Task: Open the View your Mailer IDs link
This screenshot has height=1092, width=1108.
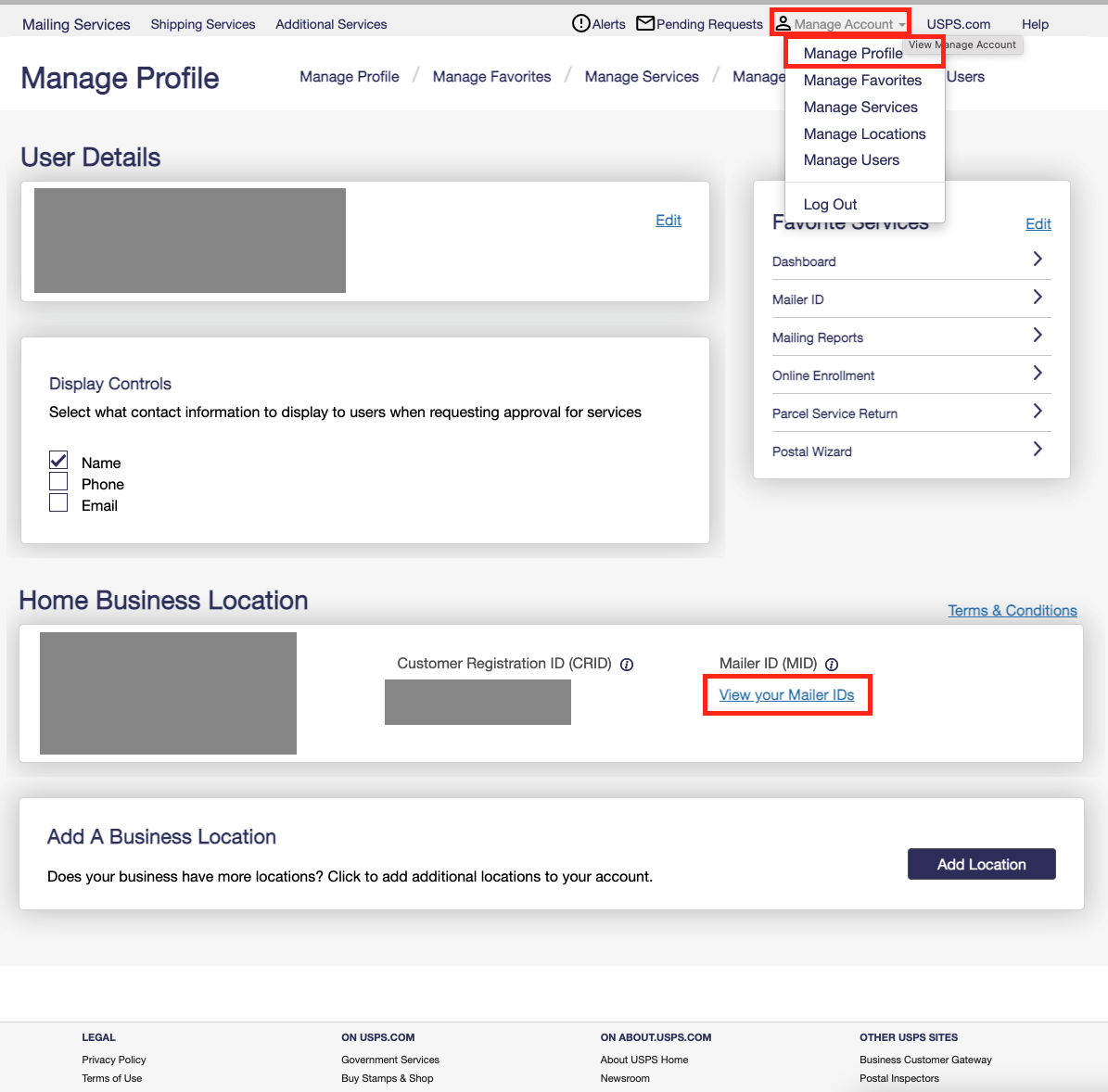Action: click(x=786, y=695)
